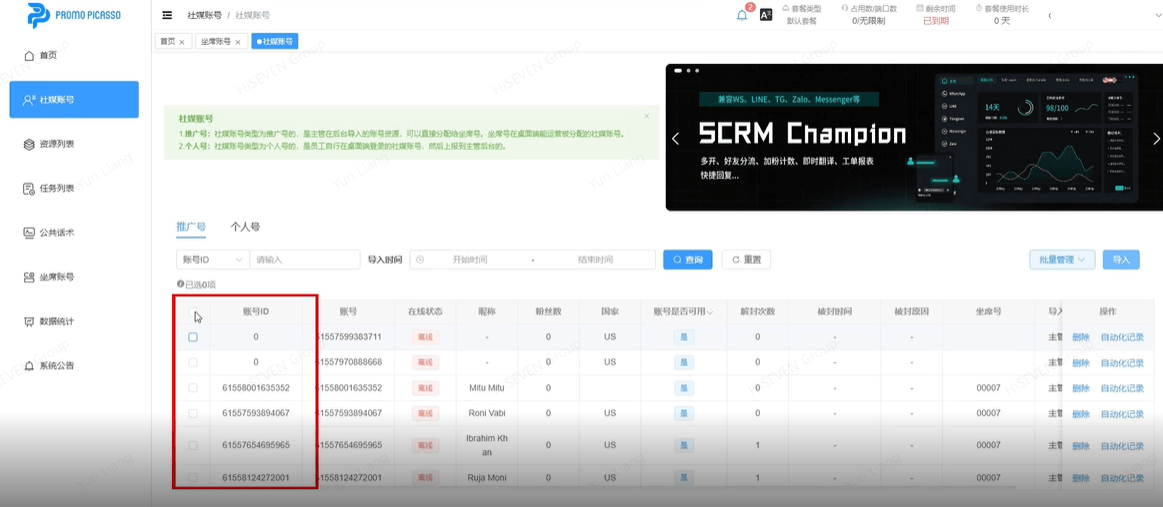This screenshot has height=507, width=1163.
Task: Select the checkbox for account 61558001635352
Action: (x=193, y=388)
